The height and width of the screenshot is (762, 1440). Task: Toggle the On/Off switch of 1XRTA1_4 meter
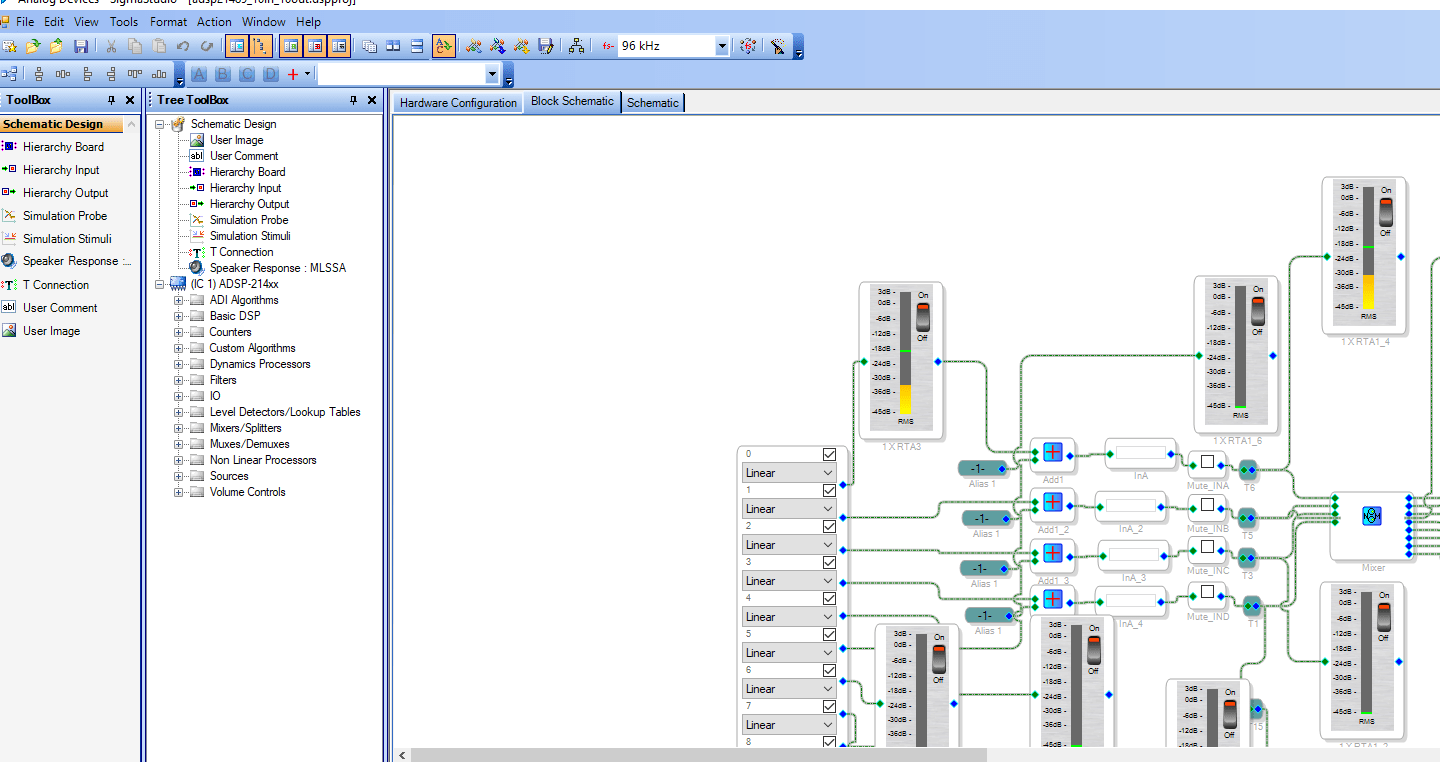(x=1385, y=212)
